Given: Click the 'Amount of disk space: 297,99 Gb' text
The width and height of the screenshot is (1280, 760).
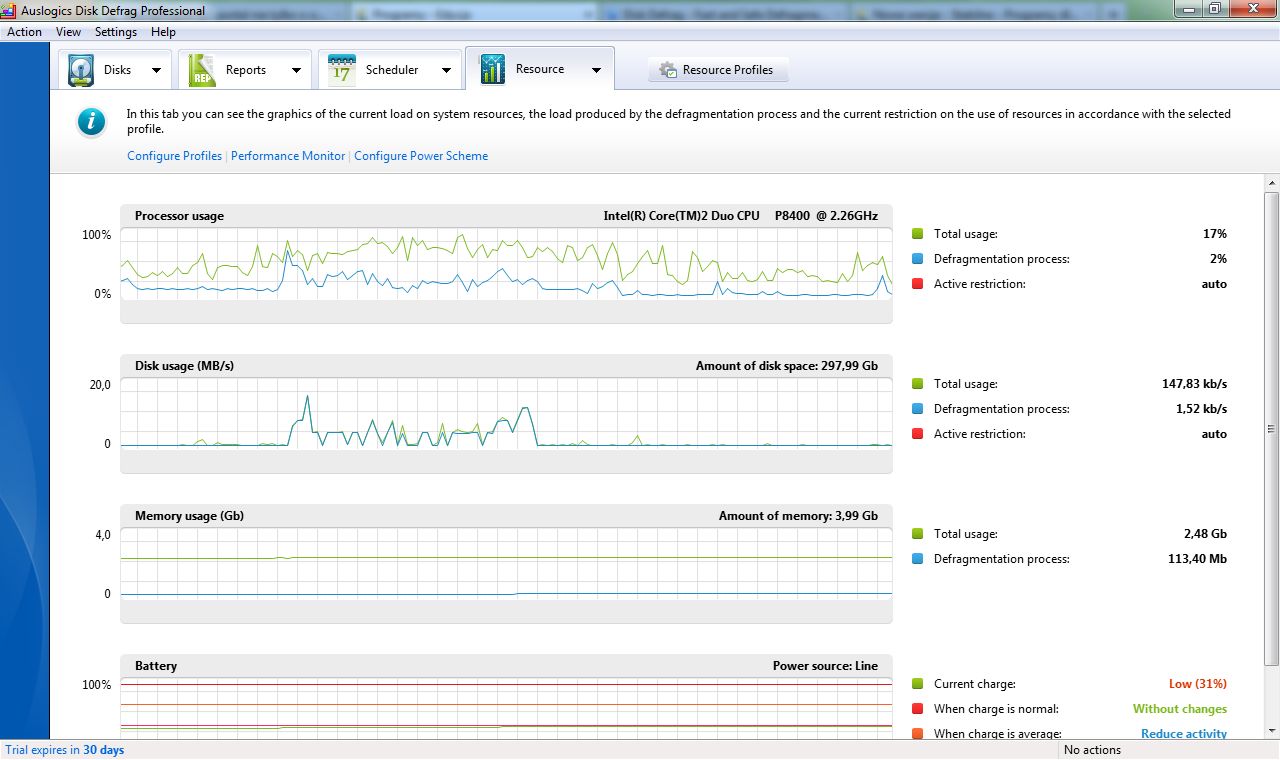Looking at the screenshot, I should click(787, 366).
